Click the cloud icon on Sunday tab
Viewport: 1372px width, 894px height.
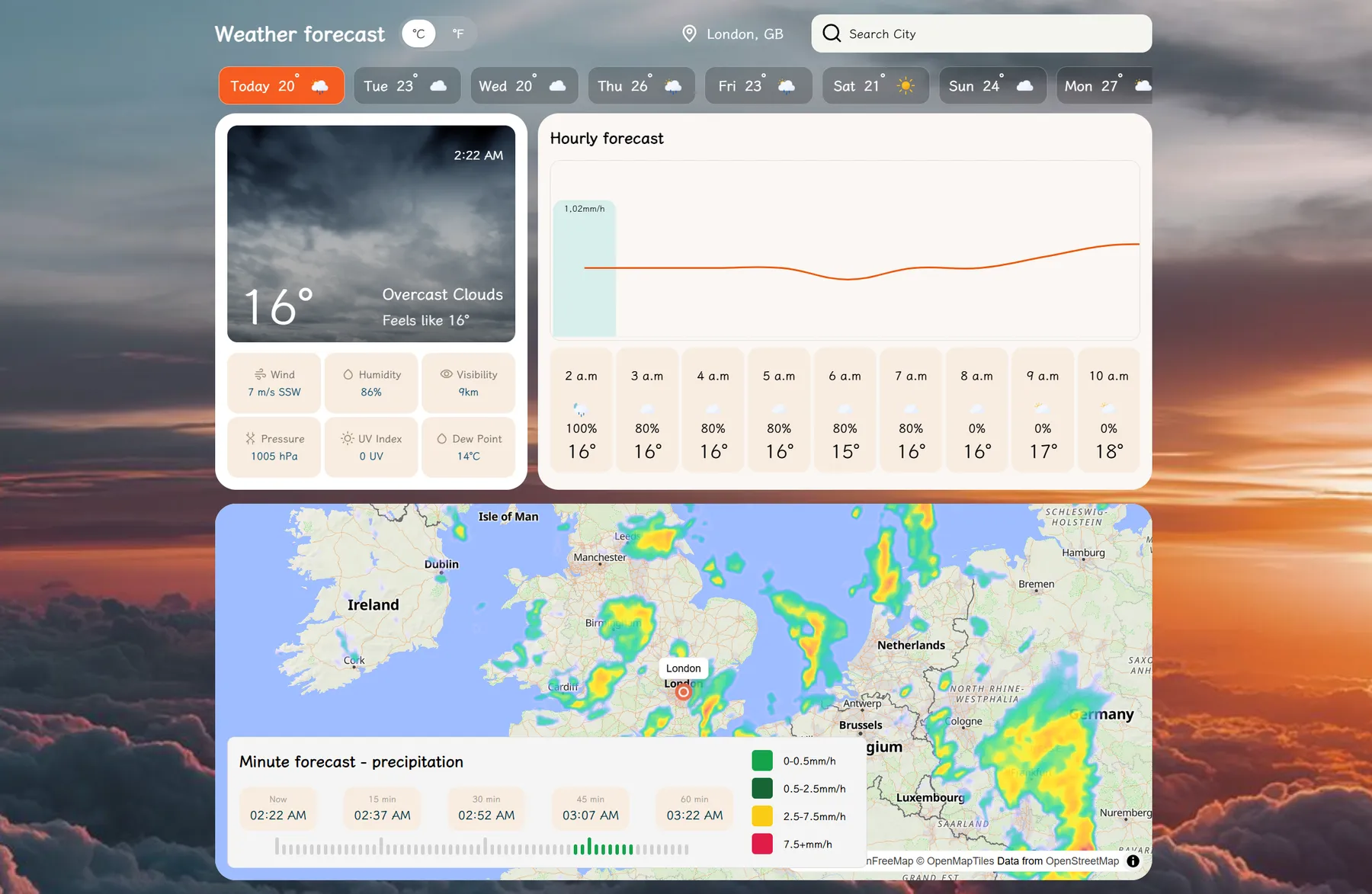pyautogui.click(x=1025, y=86)
